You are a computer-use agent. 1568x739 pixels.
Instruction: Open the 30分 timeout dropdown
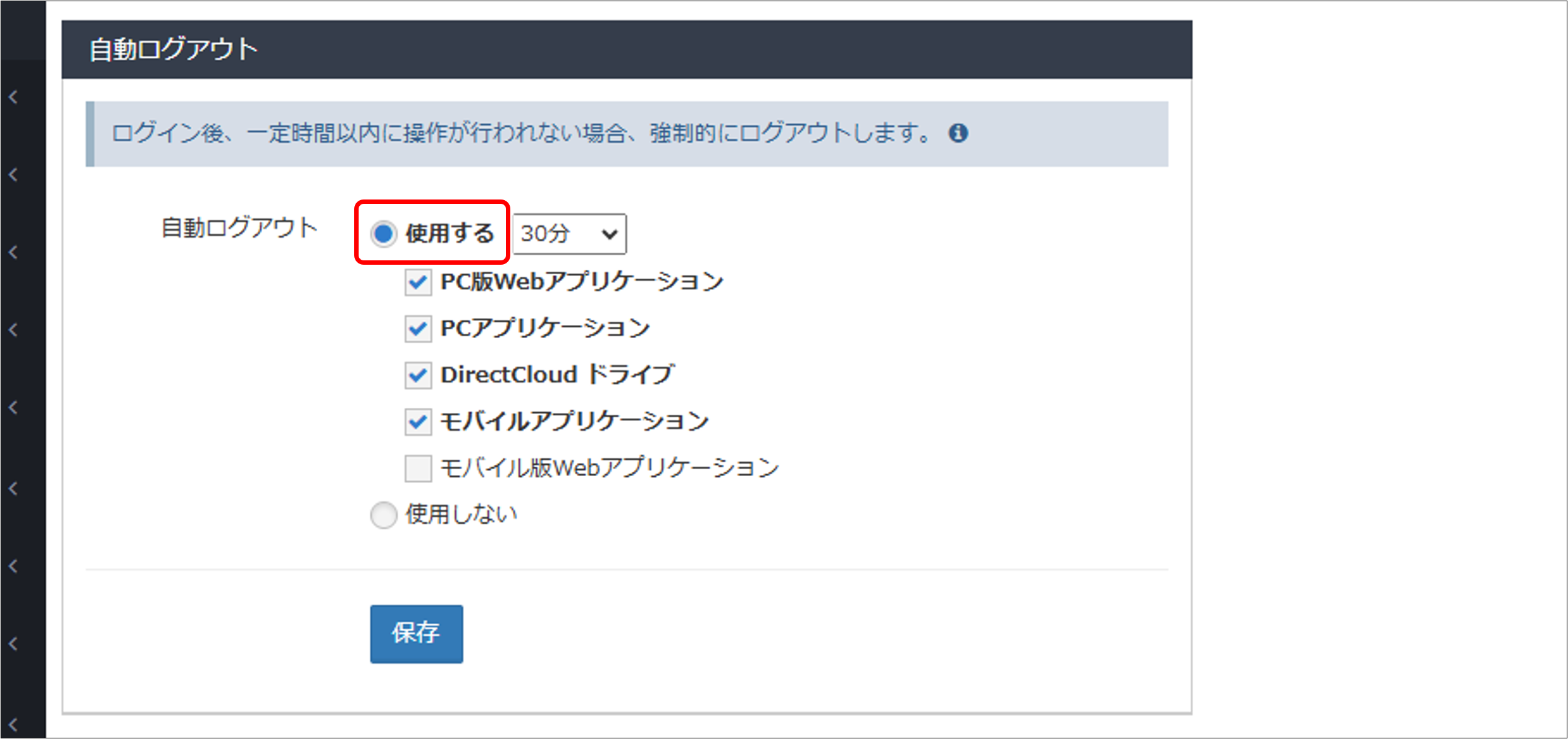(x=569, y=234)
